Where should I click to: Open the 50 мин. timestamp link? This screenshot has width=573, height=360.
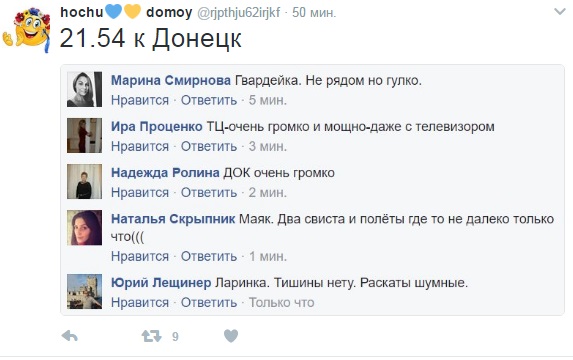pos(314,12)
